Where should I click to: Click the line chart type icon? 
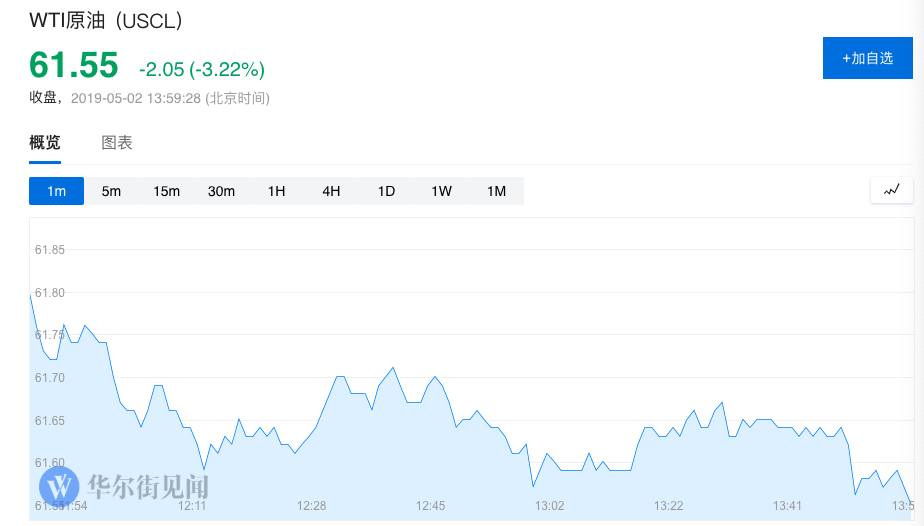click(x=891, y=190)
